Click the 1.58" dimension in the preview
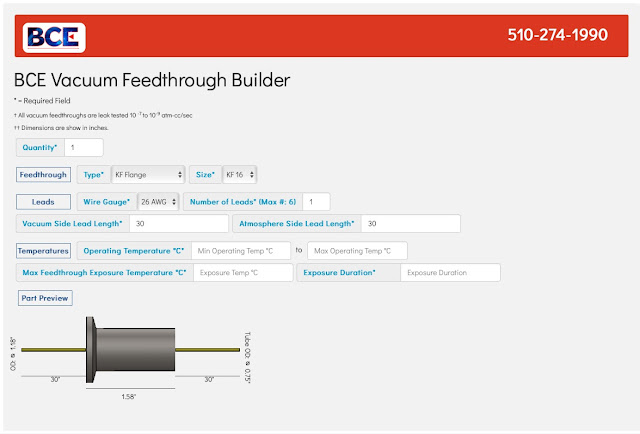Screen dimensions: 640x434 (x=129, y=396)
